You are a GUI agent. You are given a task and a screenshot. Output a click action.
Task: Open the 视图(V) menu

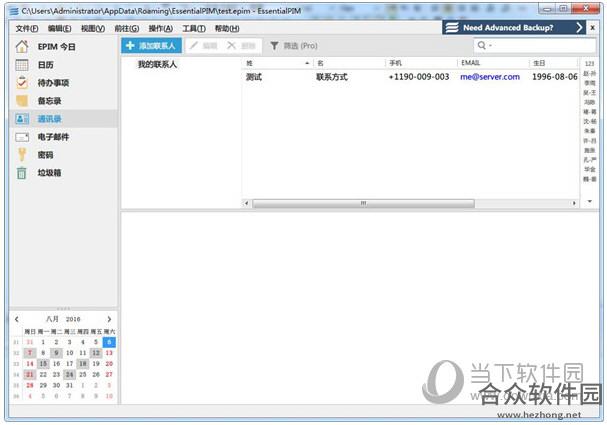[93, 28]
